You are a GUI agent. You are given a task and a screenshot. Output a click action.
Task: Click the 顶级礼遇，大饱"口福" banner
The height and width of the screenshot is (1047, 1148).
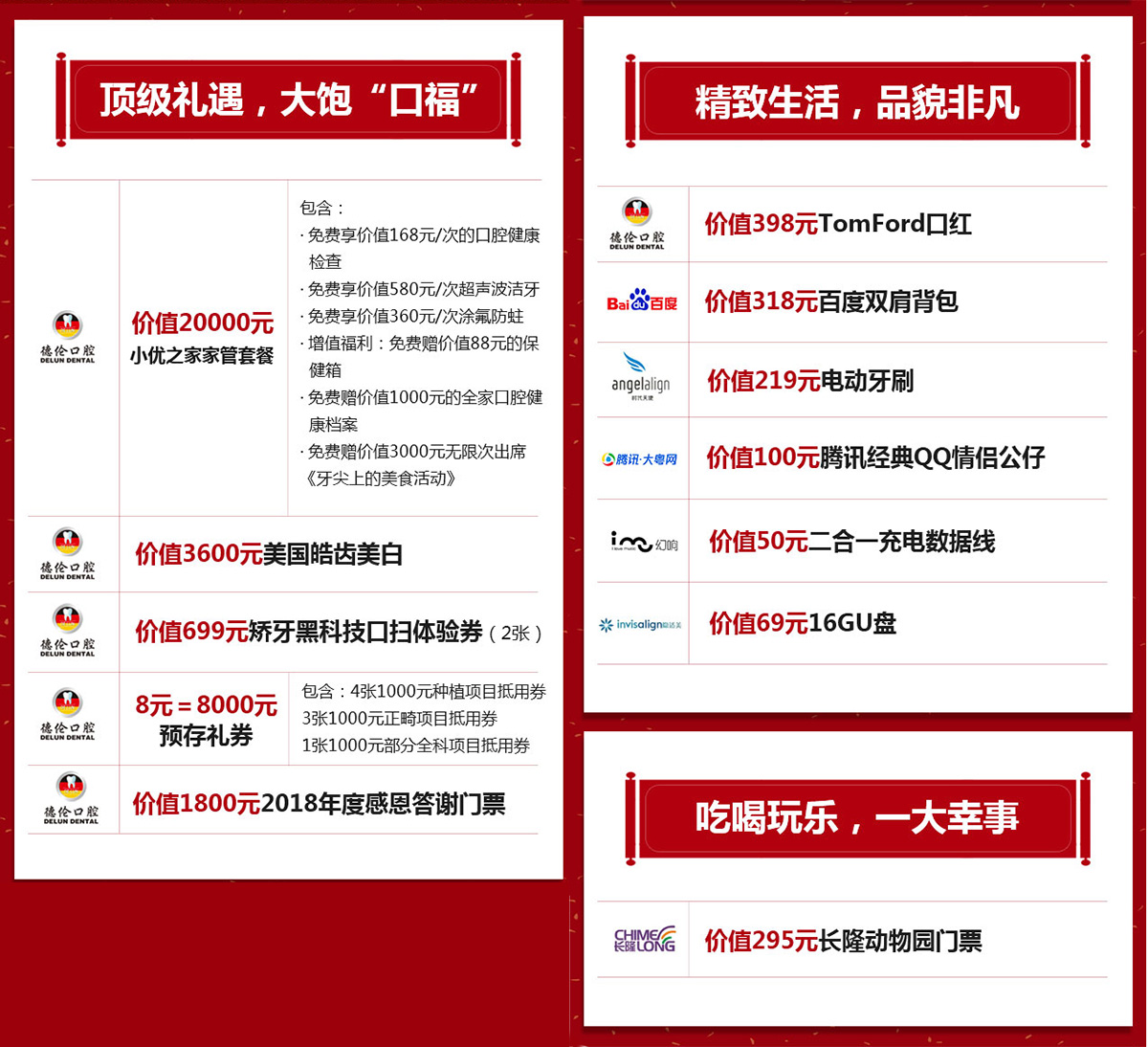(x=288, y=100)
